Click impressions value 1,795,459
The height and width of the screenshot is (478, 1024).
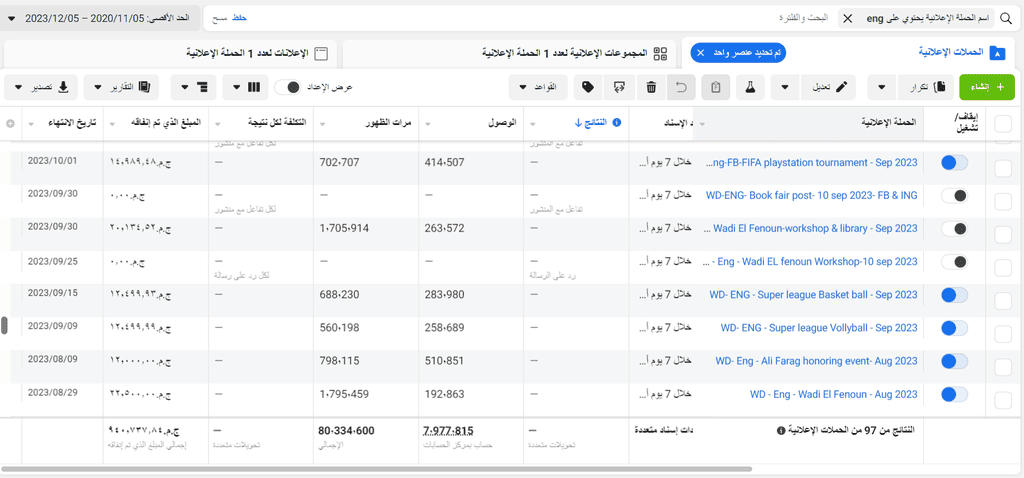click(x=345, y=394)
